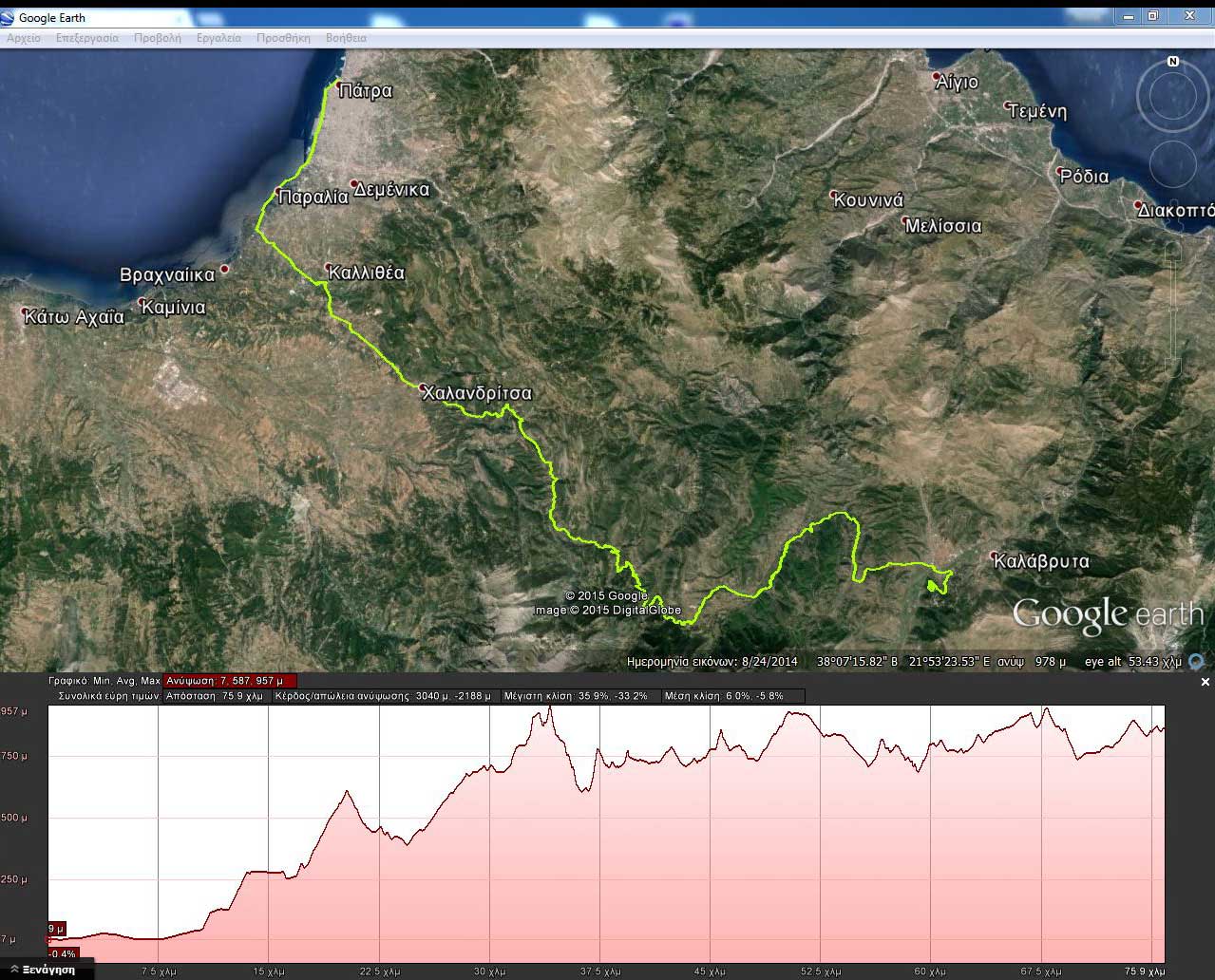This screenshot has height=980, width=1215.
Task: Expand the Ξενάγηση tour panel
Action: tap(45, 970)
